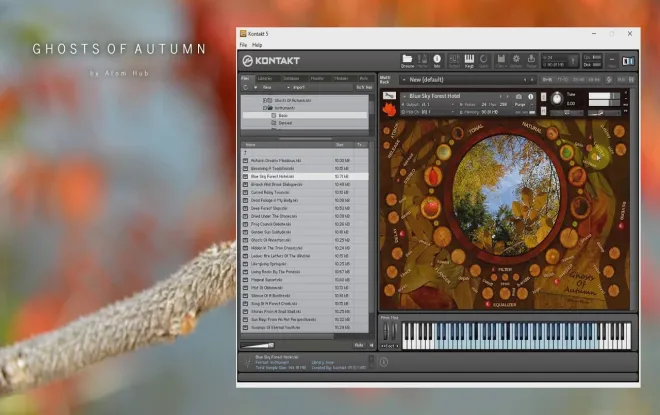Open the Help menu
660x415 pixels.
(257, 45)
